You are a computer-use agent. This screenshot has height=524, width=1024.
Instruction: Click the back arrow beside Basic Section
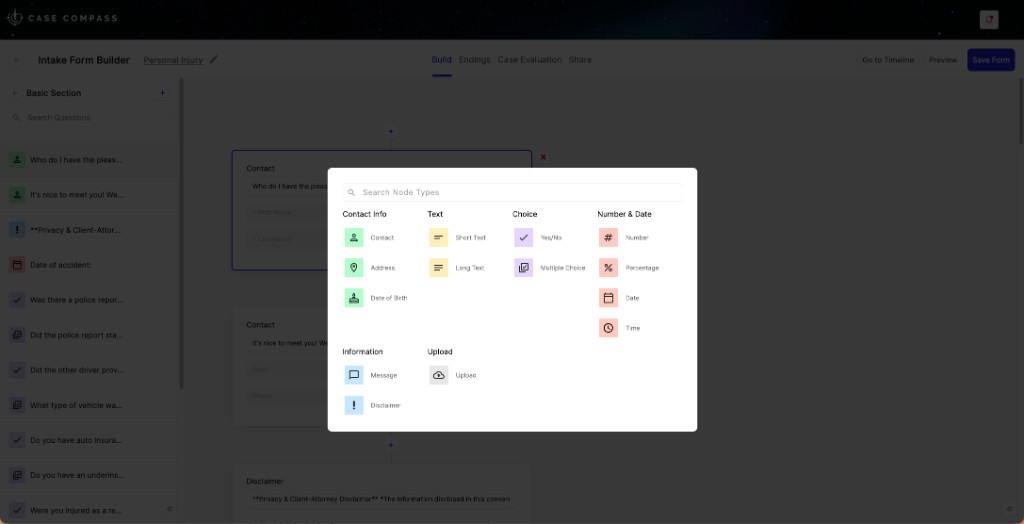pyautogui.click(x=15, y=93)
